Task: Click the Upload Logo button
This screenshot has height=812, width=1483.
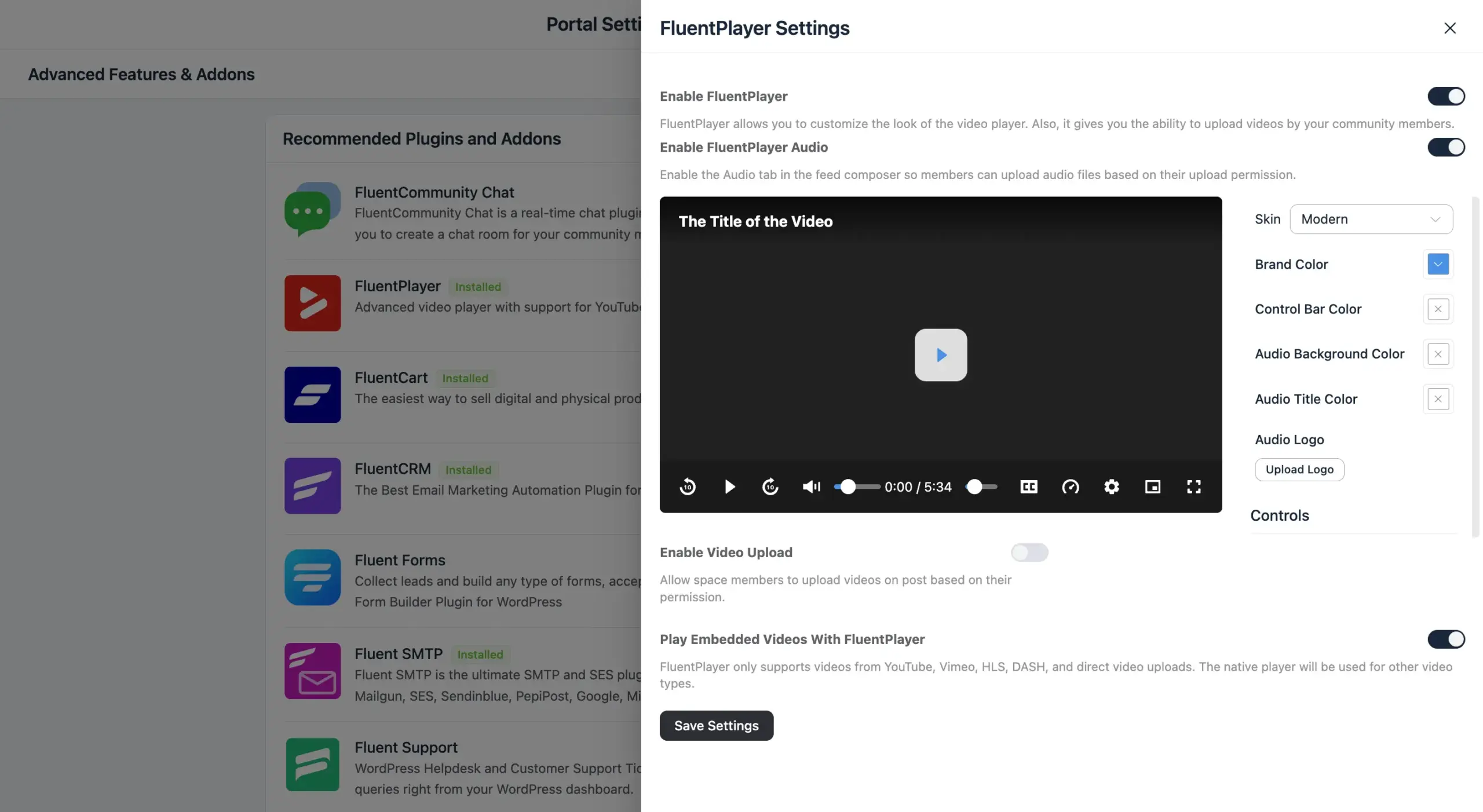Action: tap(1299, 469)
